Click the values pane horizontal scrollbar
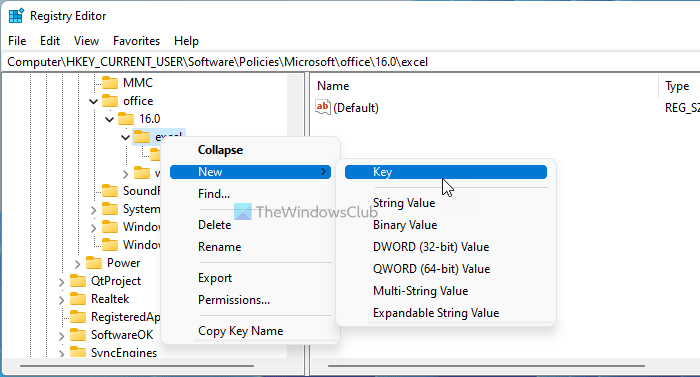This screenshot has width=700, height=377. pos(487,366)
